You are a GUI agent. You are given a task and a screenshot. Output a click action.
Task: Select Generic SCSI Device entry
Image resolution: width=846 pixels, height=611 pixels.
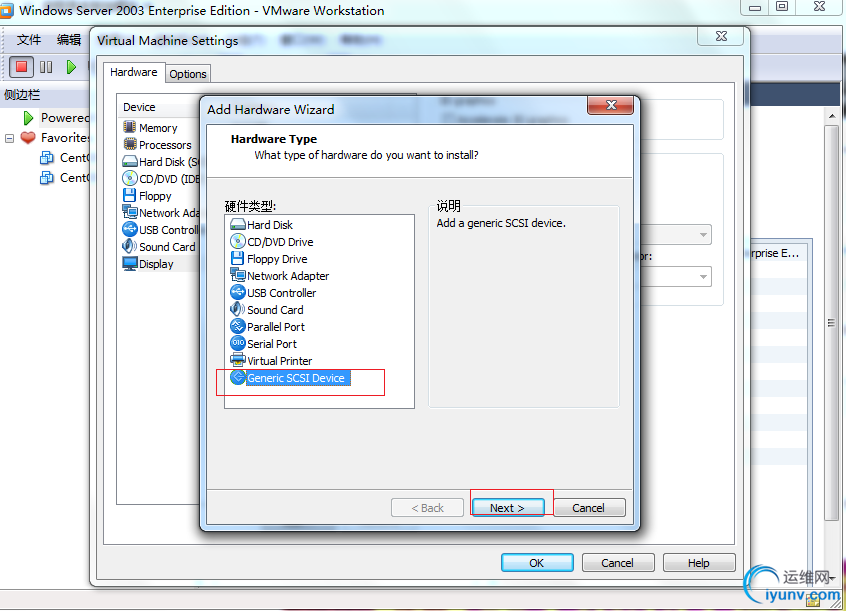tap(290, 378)
